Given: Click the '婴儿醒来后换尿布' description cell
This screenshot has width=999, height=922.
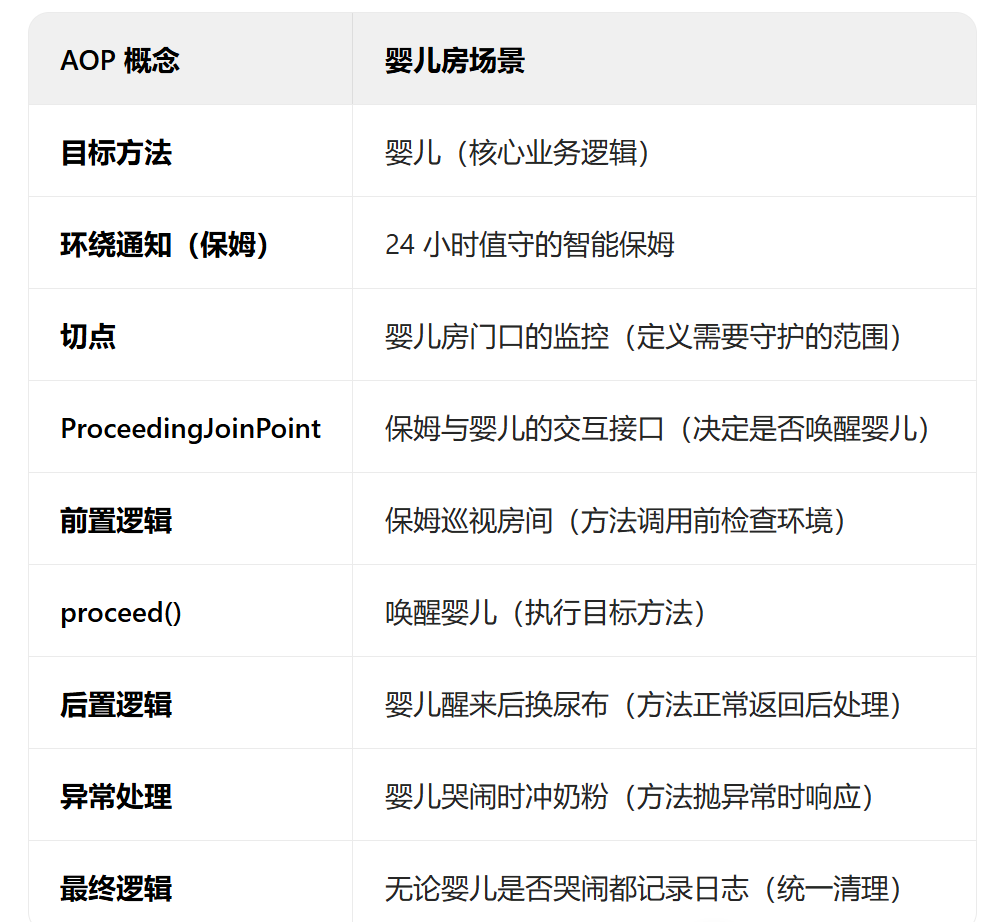Looking at the screenshot, I should click(x=665, y=703).
